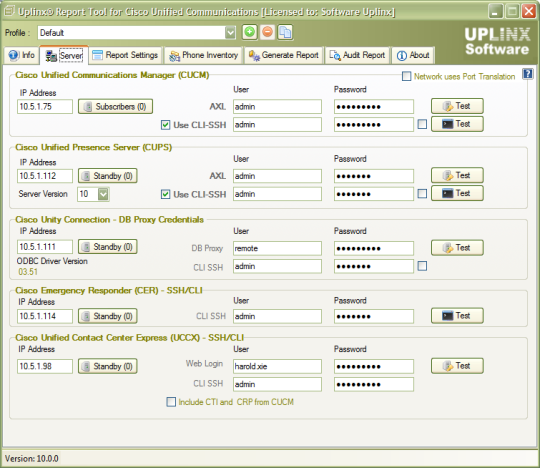The height and width of the screenshot is (468, 540).
Task: Click the Profile combo box showing Default
Action: click(x=136, y=33)
